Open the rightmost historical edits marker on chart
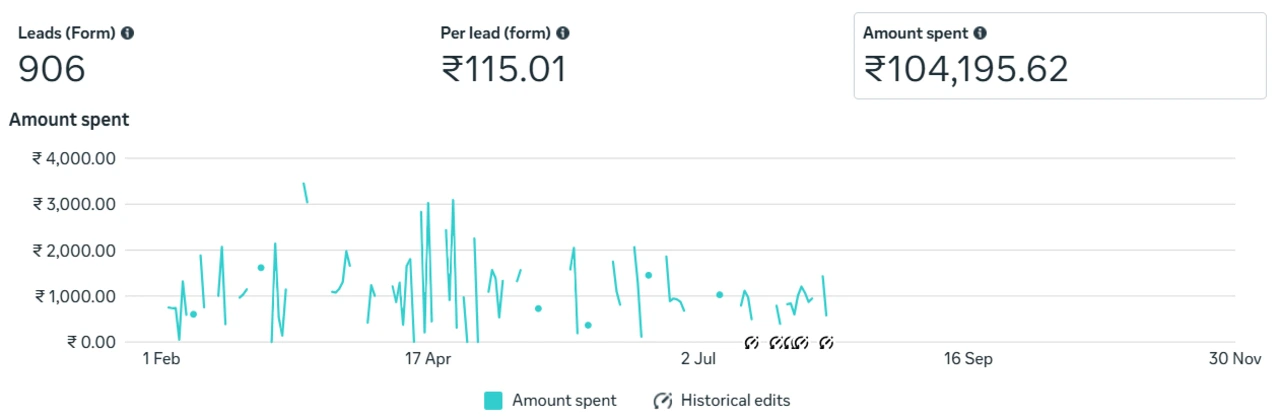 coord(826,343)
